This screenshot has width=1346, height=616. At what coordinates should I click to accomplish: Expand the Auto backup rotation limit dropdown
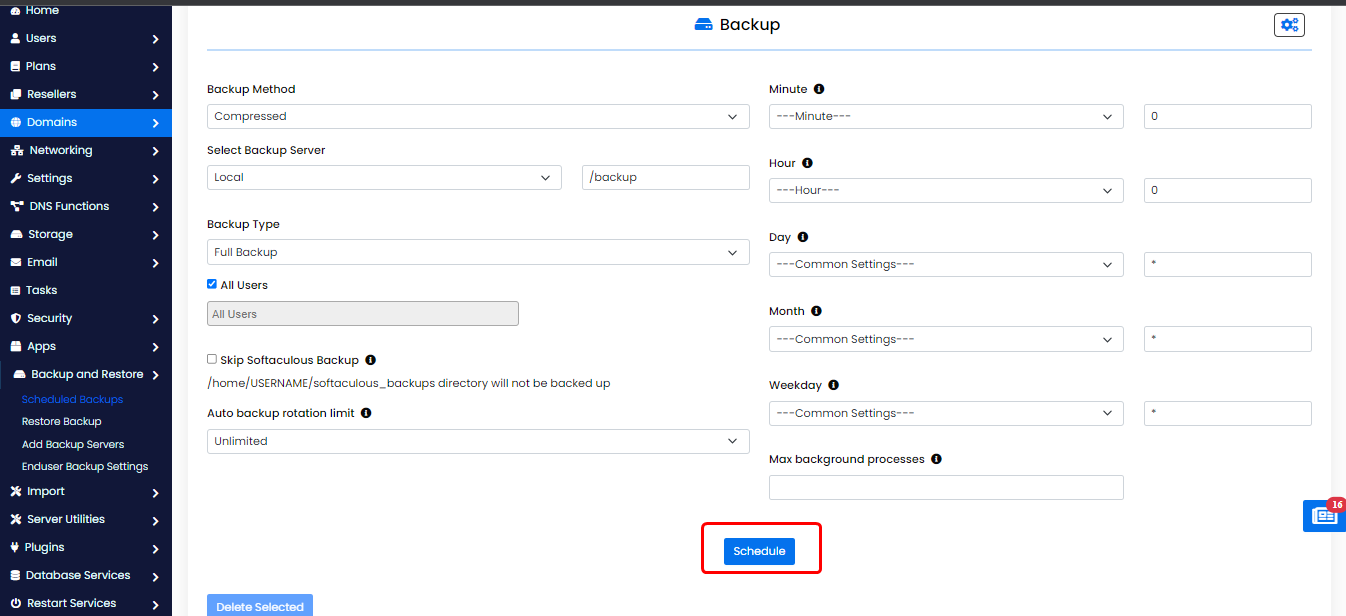pos(478,441)
